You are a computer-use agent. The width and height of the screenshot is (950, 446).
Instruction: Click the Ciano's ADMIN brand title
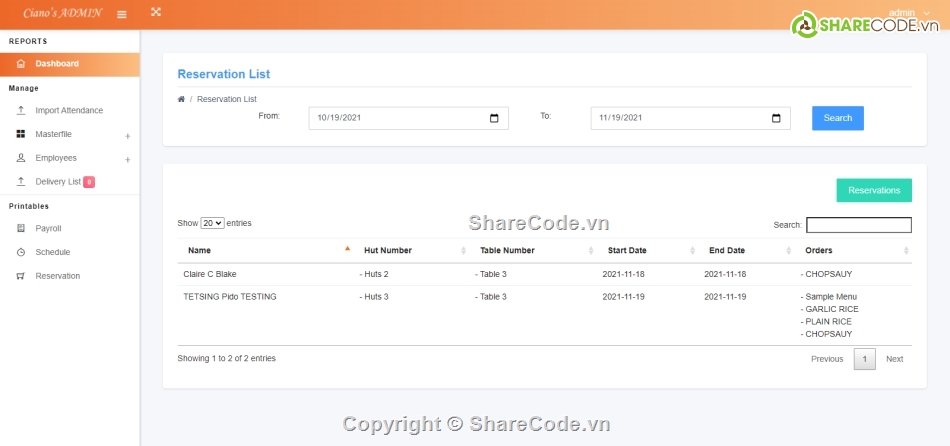pyautogui.click(x=62, y=13)
